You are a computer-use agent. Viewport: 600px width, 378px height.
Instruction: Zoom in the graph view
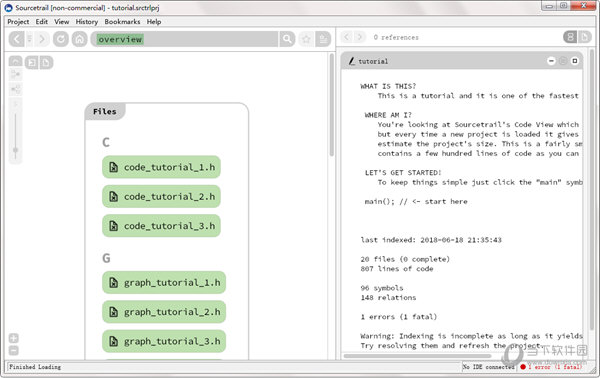(13, 338)
